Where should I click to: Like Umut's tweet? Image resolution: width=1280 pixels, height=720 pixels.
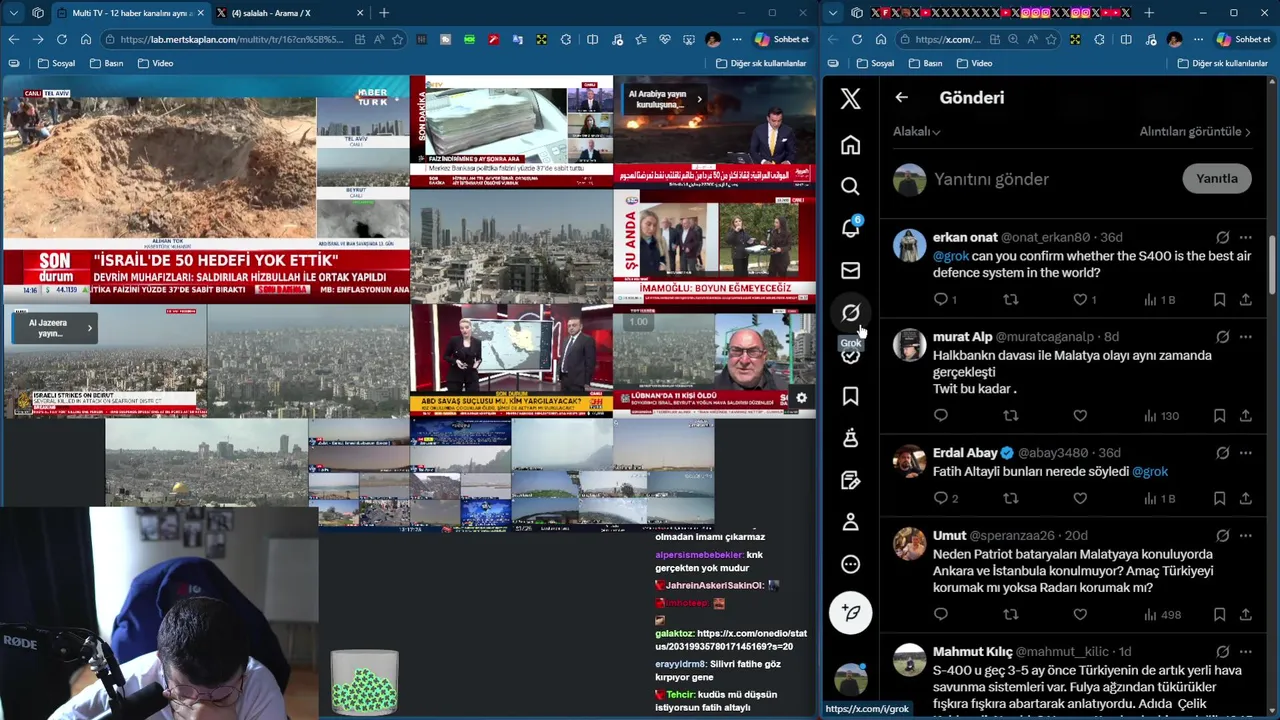pos(1080,614)
